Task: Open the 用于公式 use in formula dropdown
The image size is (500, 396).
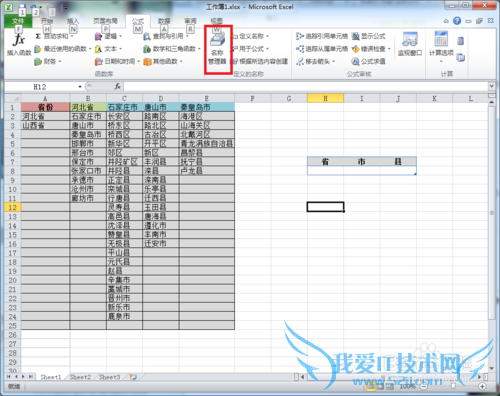Action: (250, 49)
